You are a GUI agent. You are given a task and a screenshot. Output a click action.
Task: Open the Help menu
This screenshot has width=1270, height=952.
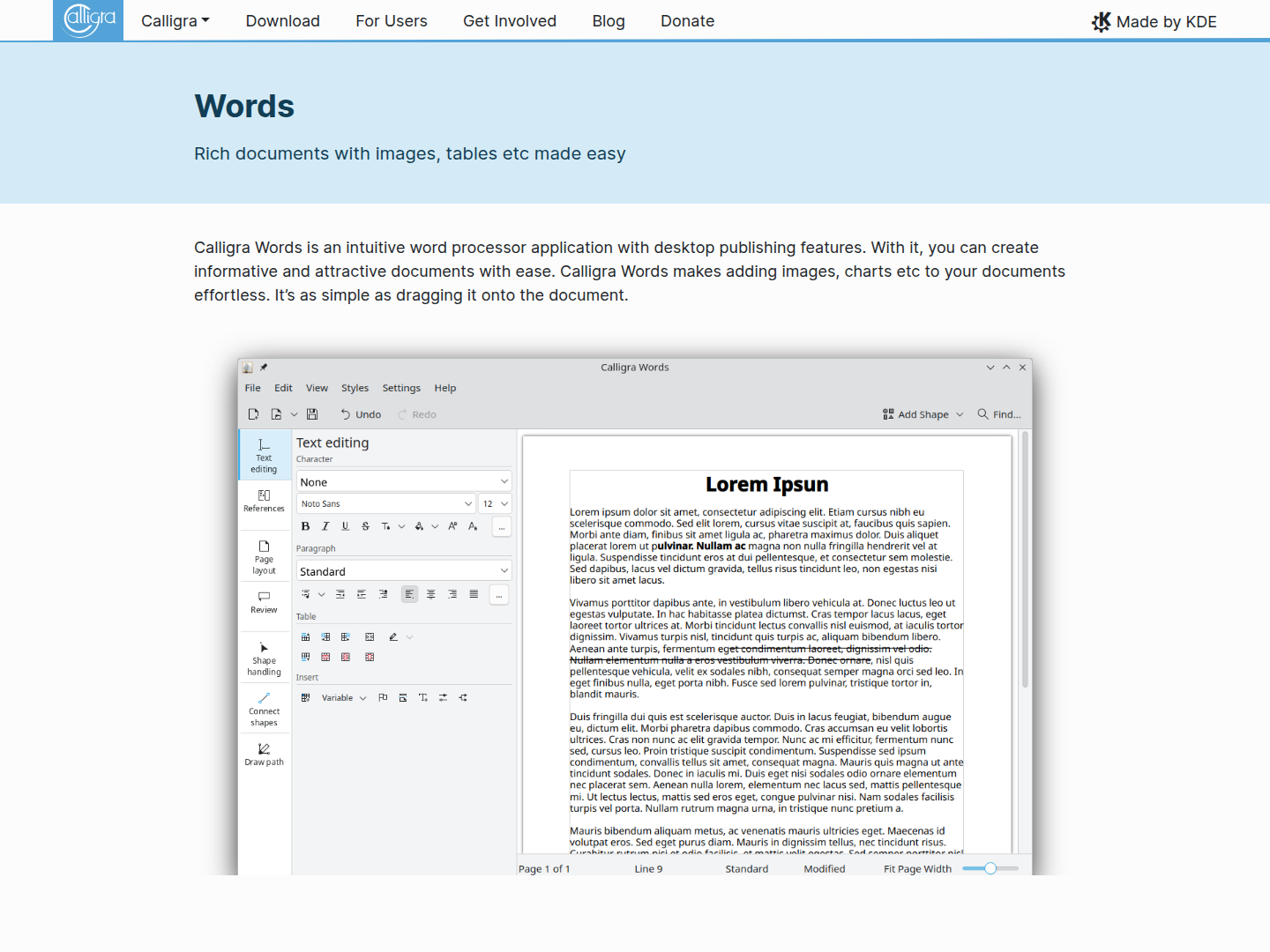tap(445, 388)
